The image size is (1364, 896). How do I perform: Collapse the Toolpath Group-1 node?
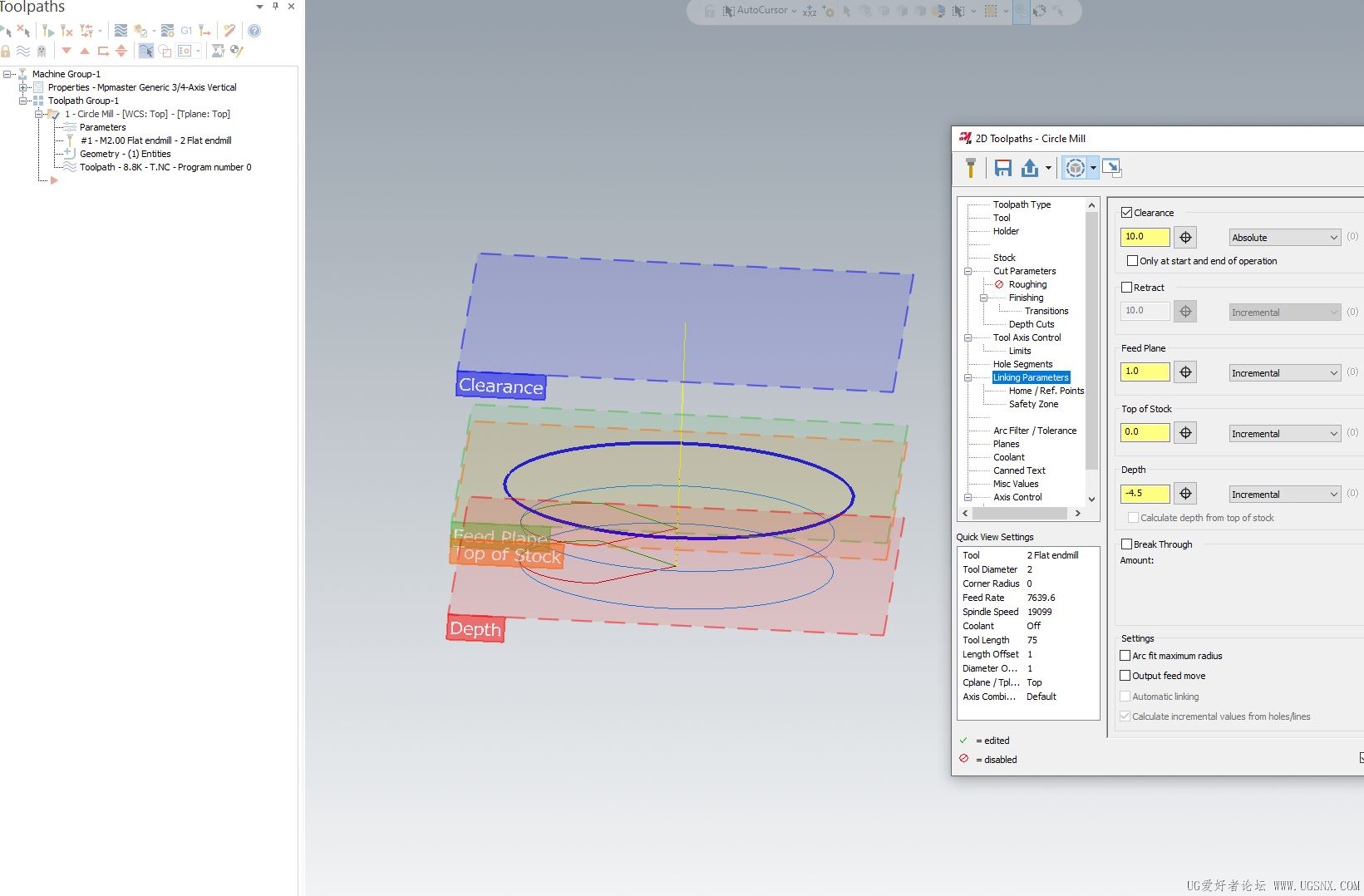(x=23, y=101)
